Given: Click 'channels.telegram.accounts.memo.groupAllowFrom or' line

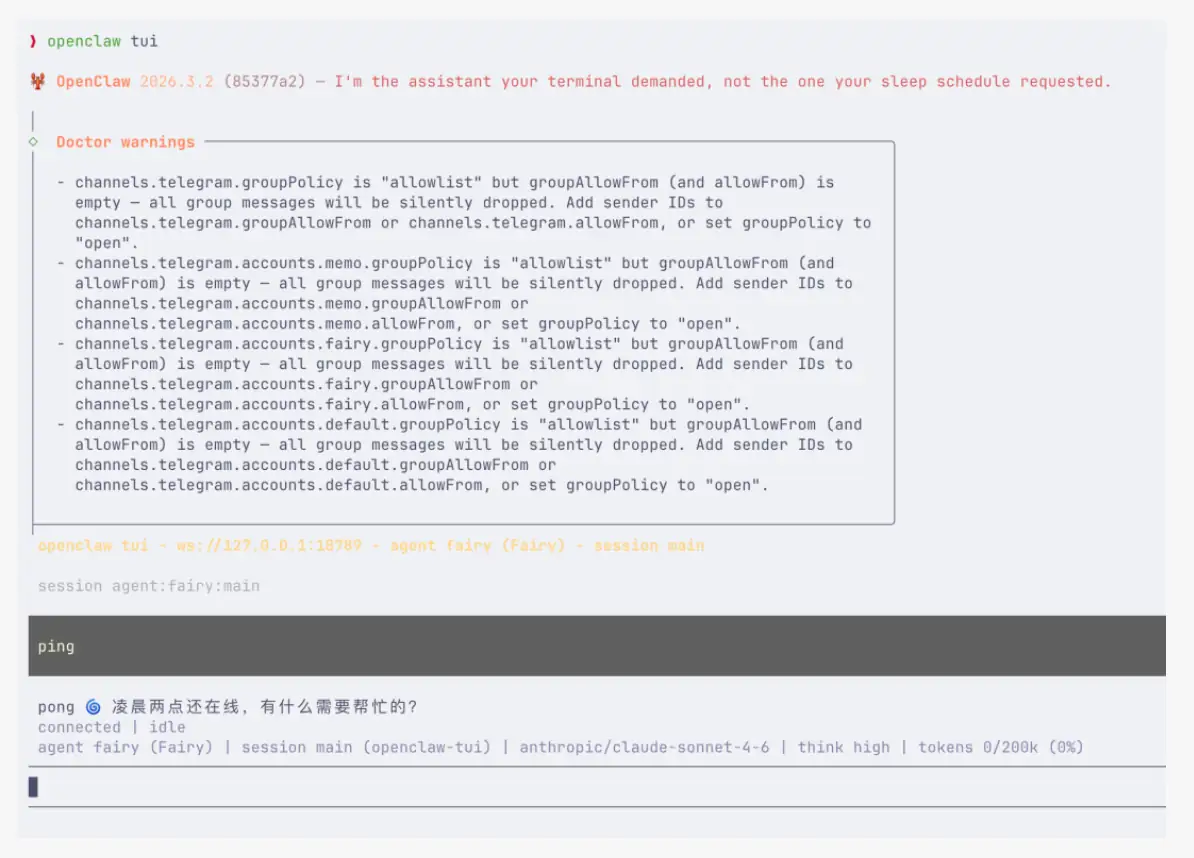Looking at the screenshot, I should (x=302, y=303).
